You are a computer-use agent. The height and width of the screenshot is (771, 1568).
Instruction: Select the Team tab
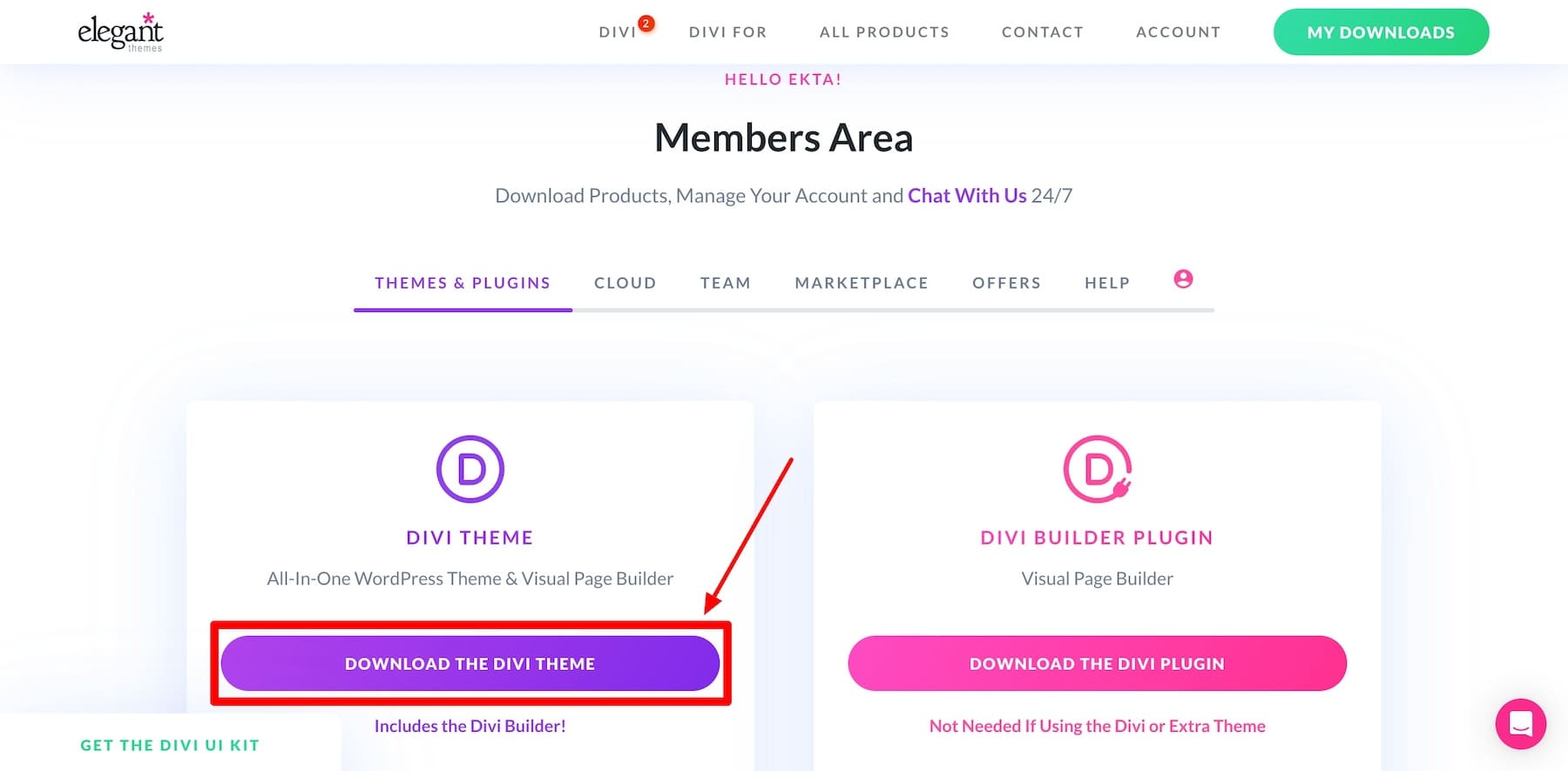tap(725, 282)
